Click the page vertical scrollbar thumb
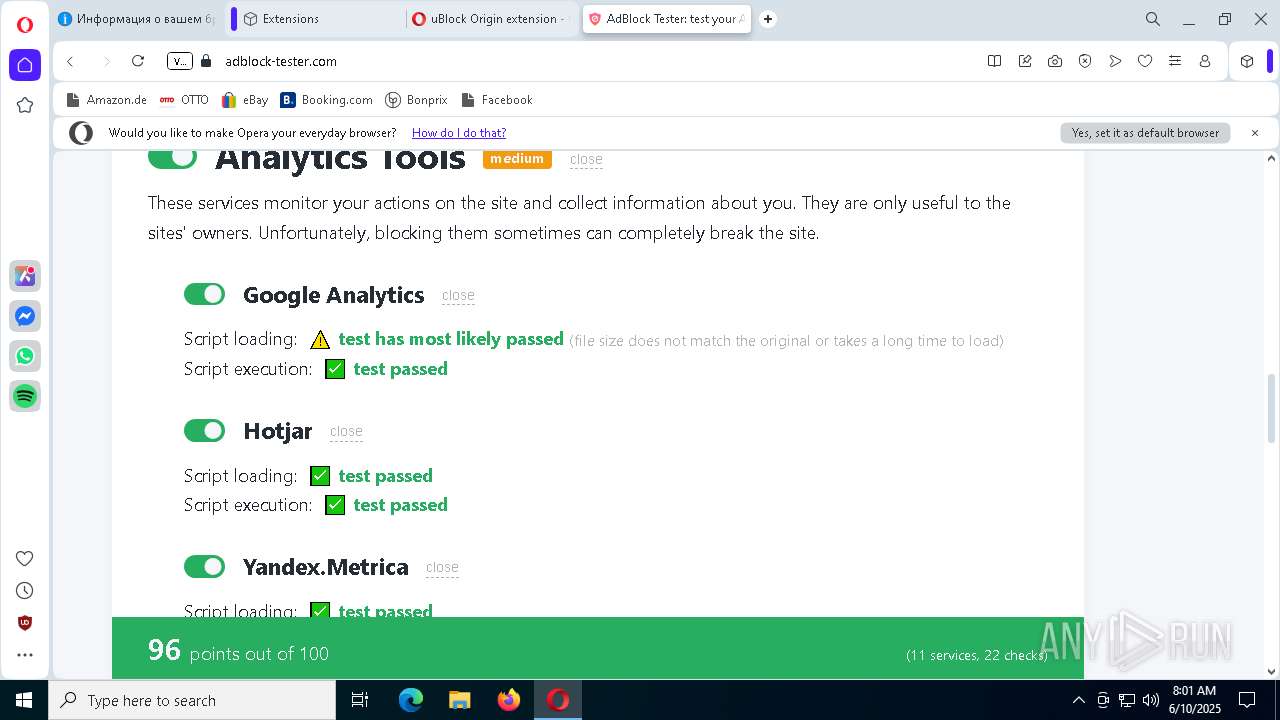Viewport: 1280px width, 720px height. [x=1272, y=408]
